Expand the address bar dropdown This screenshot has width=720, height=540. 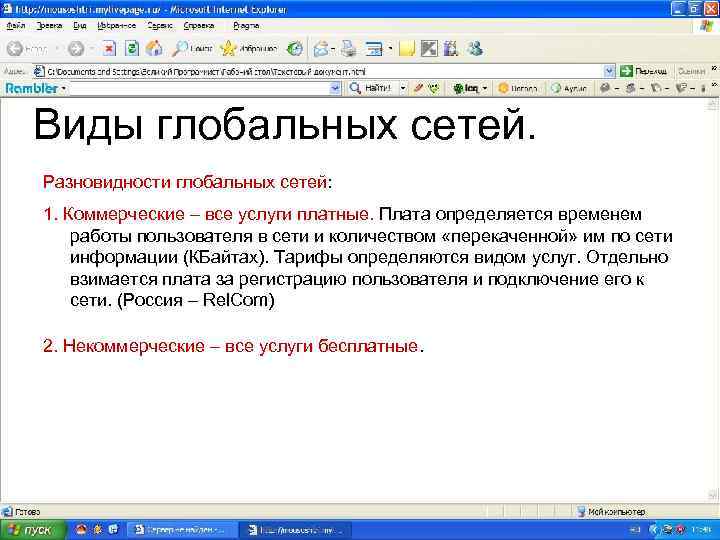click(609, 71)
